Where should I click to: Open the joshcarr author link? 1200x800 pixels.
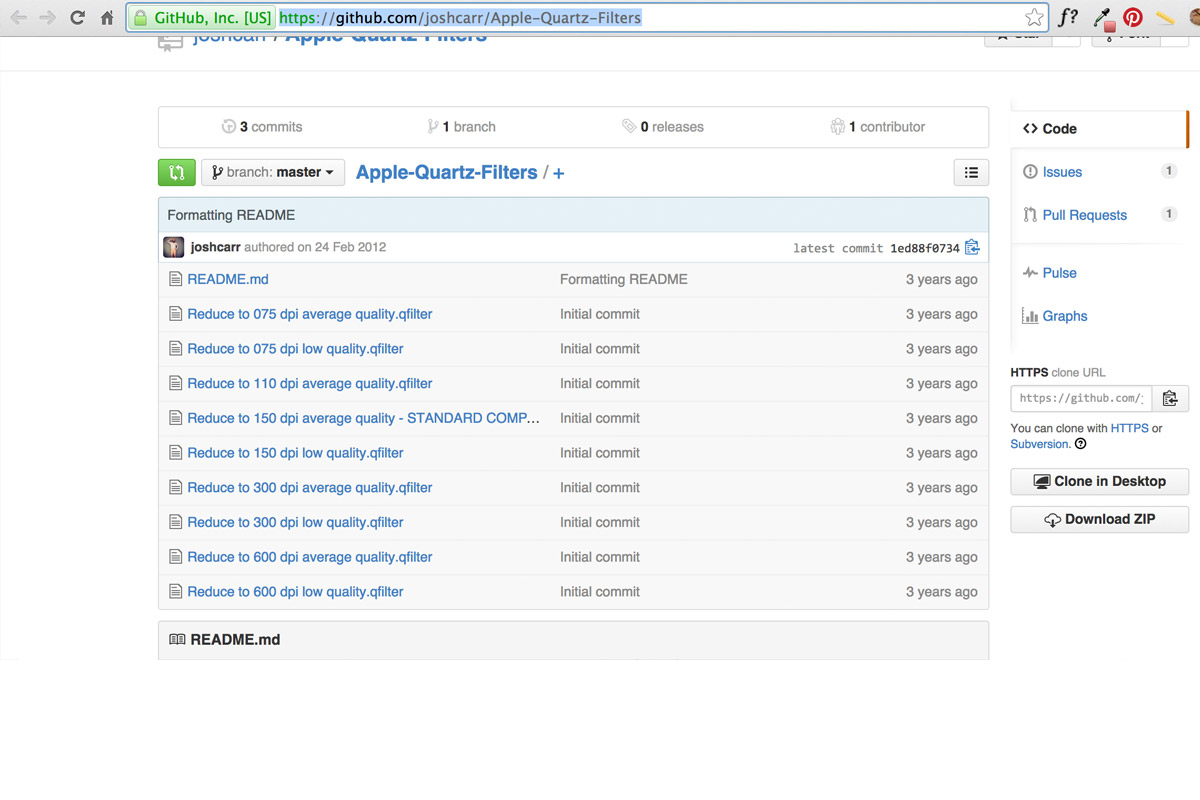[215, 247]
